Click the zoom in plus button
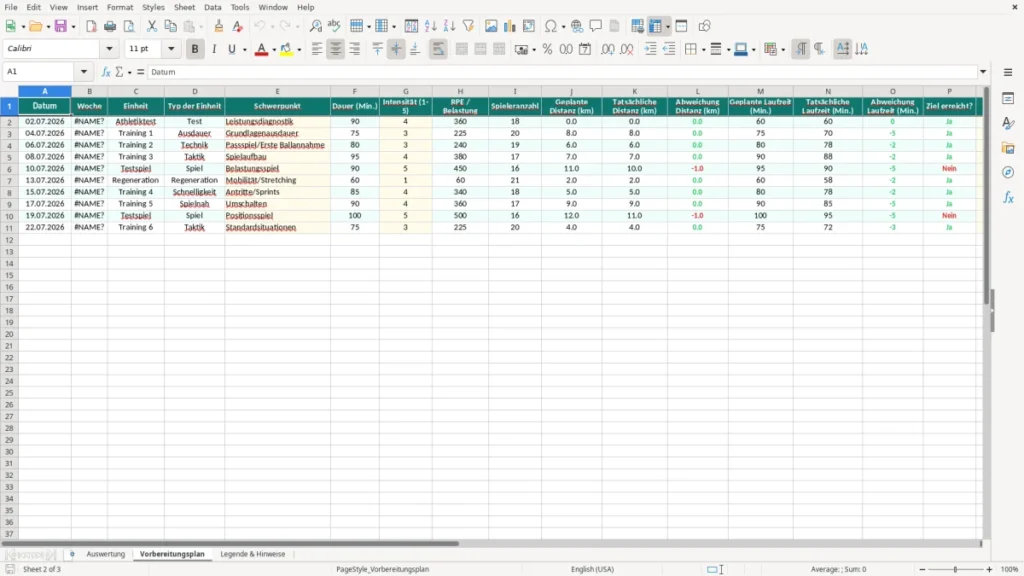1024x576 pixels. [989, 569]
